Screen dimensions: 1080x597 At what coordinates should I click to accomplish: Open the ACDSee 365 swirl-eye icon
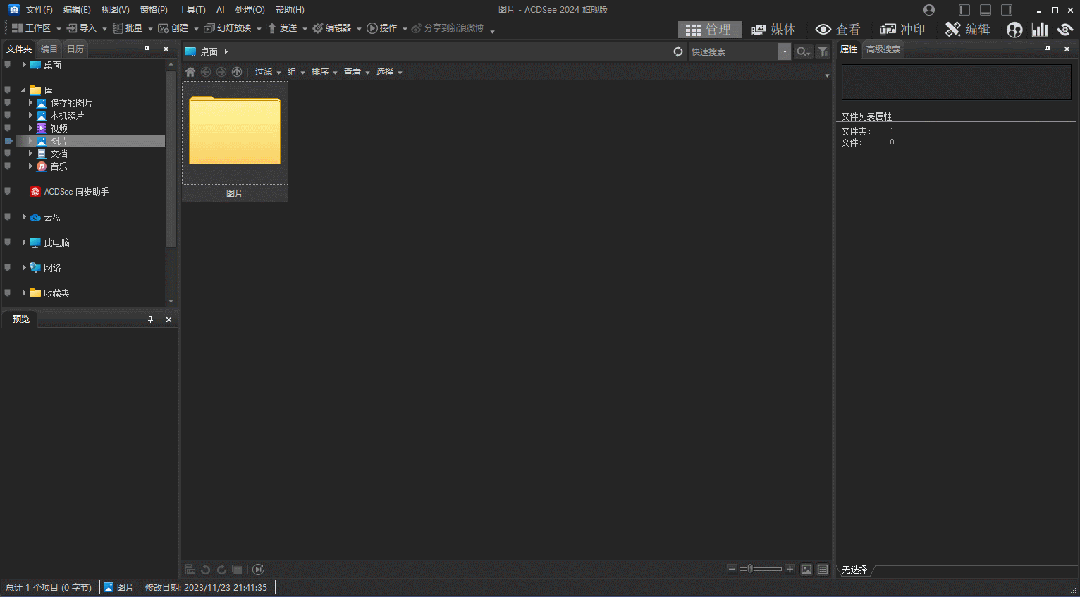point(1065,30)
